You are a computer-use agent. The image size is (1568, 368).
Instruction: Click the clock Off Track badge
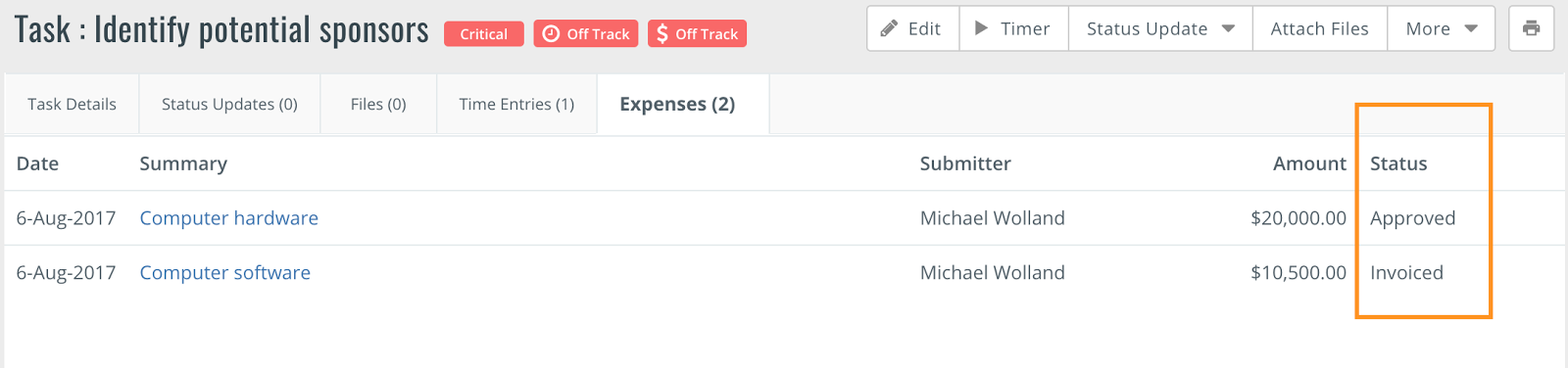[586, 34]
